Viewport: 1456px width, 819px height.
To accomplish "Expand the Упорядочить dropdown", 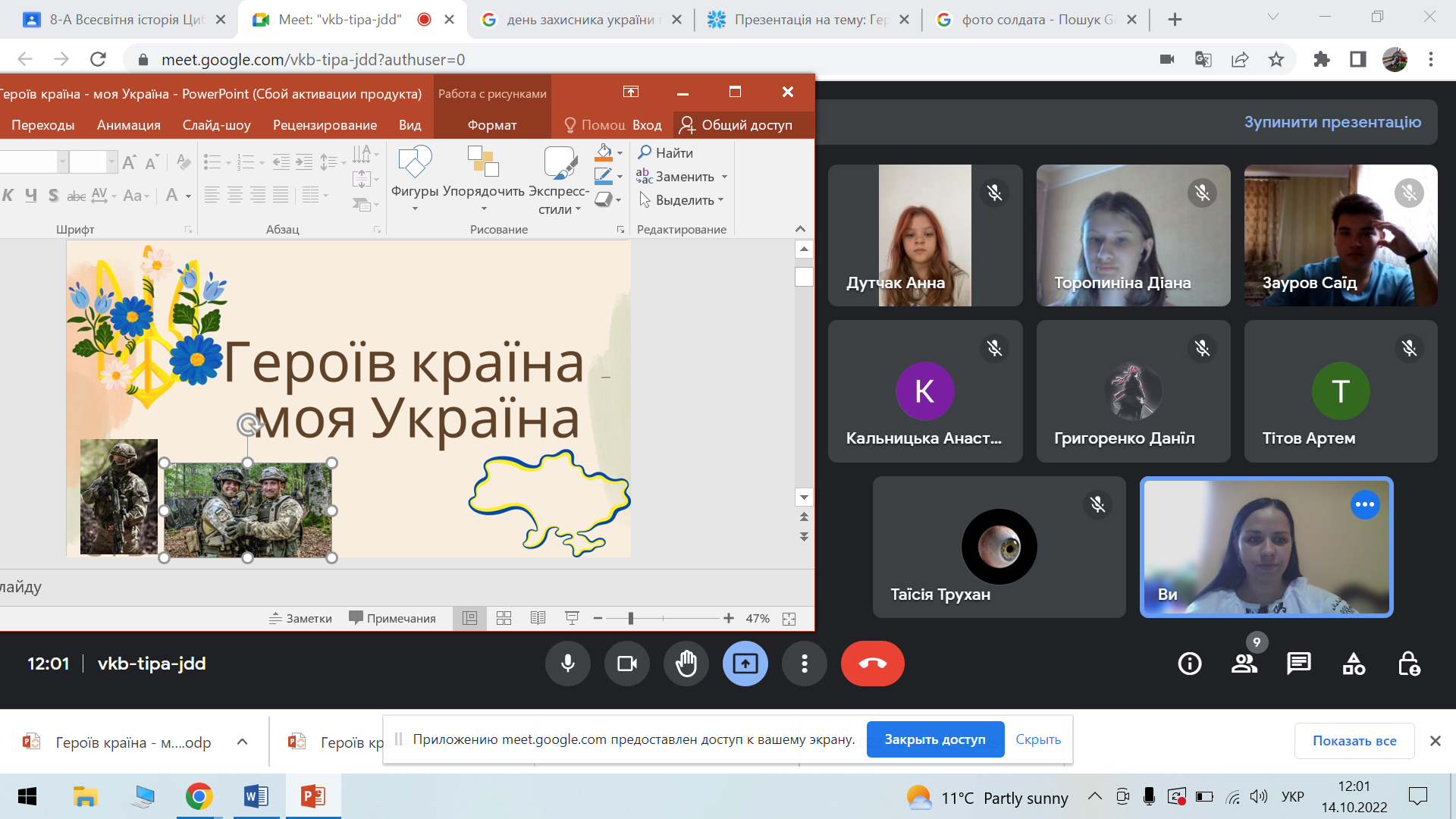I will [x=484, y=209].
